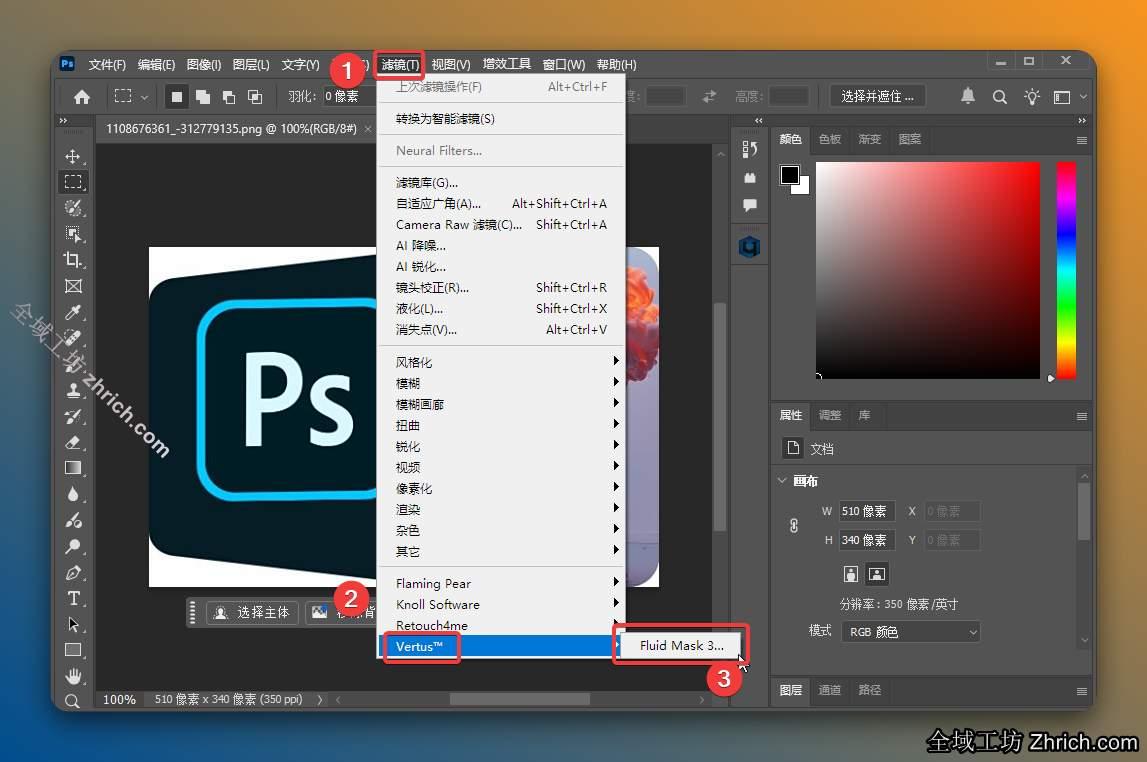Image resolution: width=1147 pixels, height=762 pixels.
Task: Select the Gradient tool
Action: point(72,468)
